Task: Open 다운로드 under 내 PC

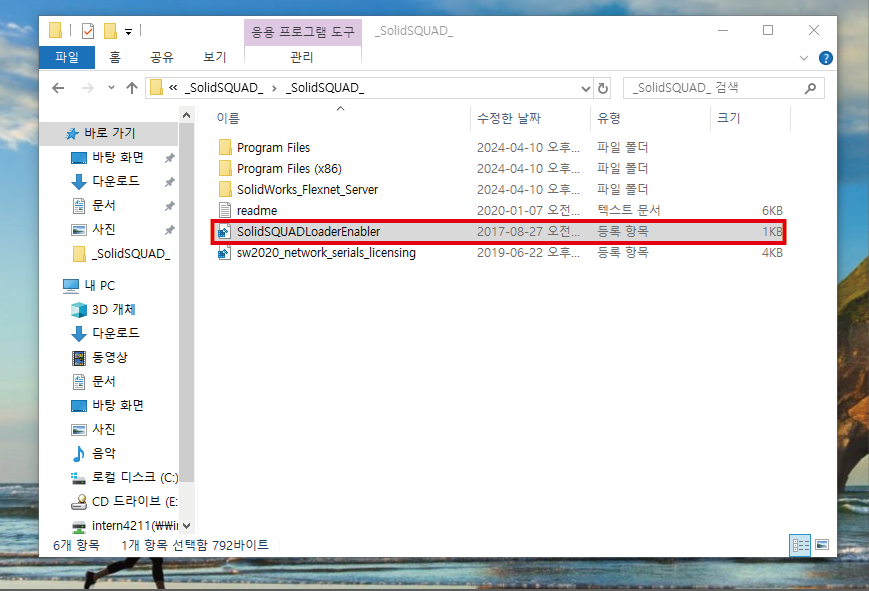Action: click(x=115, y=333)
